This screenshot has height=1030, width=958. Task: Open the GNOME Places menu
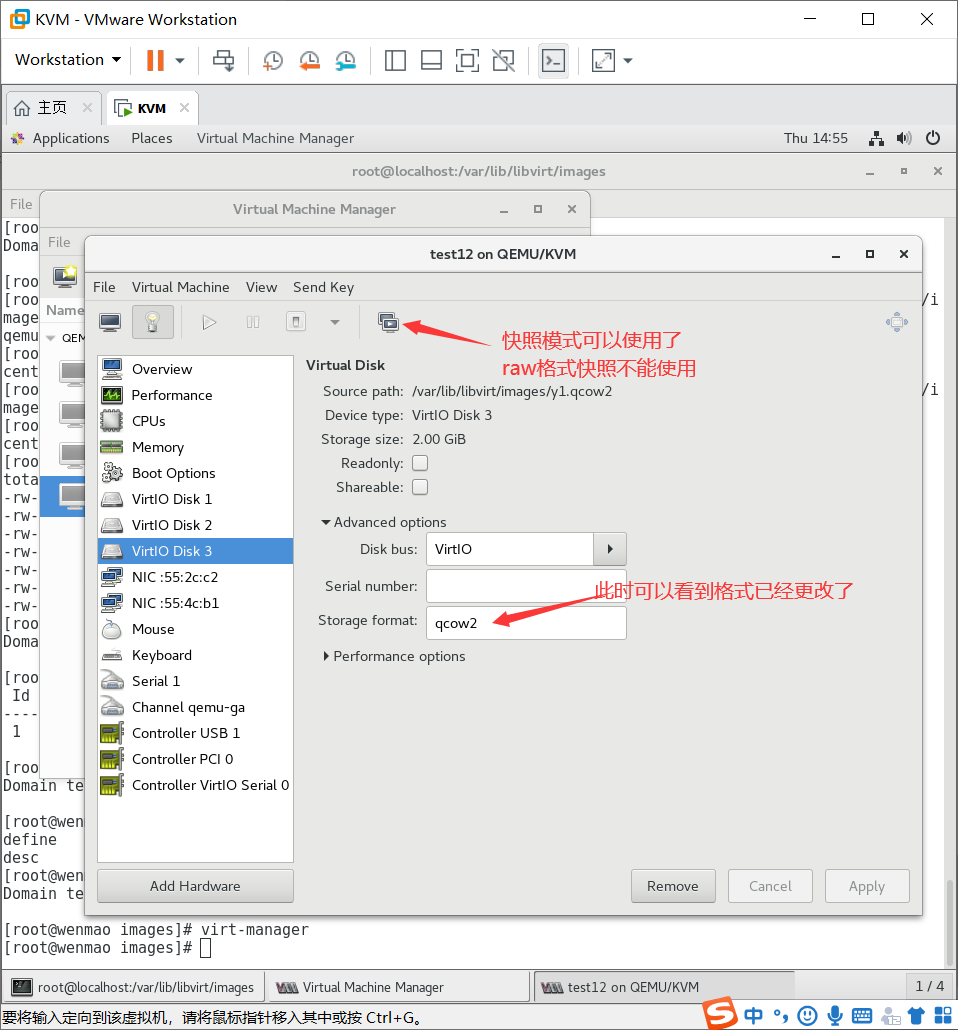pos(152,139)
